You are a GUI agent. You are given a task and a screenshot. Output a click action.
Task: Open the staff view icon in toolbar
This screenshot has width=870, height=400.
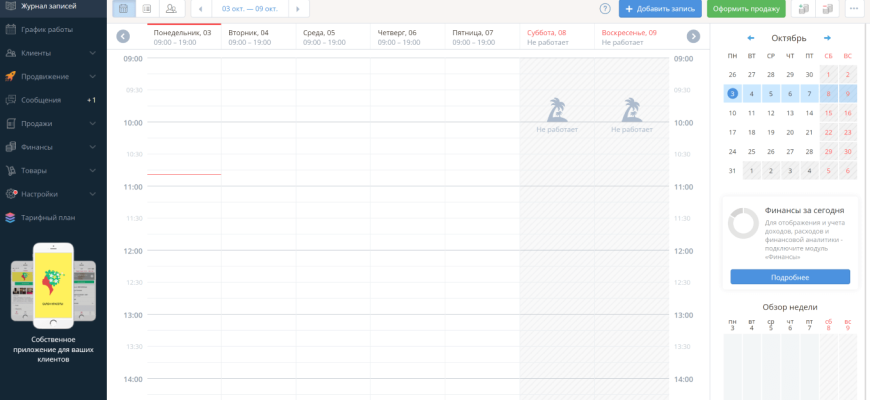tap(171, 9)
